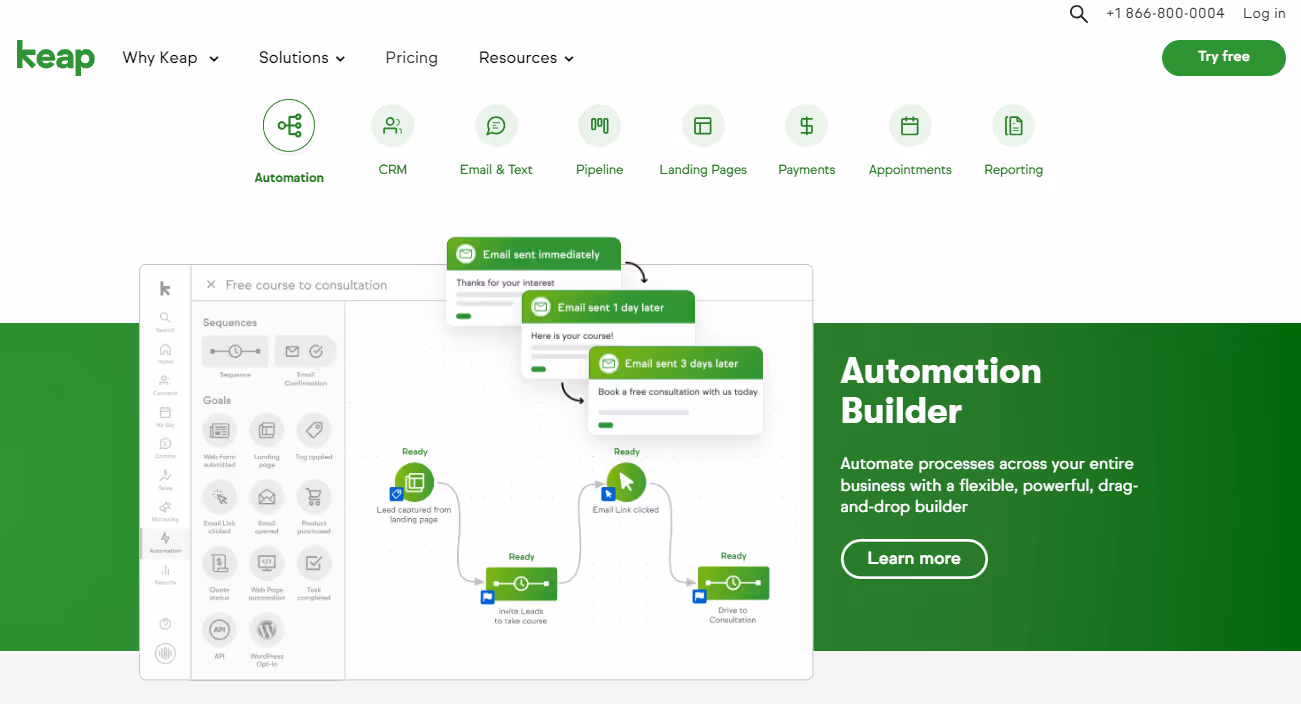Click the sidebar My Day calendar icon
The height and width of the screenshot is (704, 1301).
(165, 413)
